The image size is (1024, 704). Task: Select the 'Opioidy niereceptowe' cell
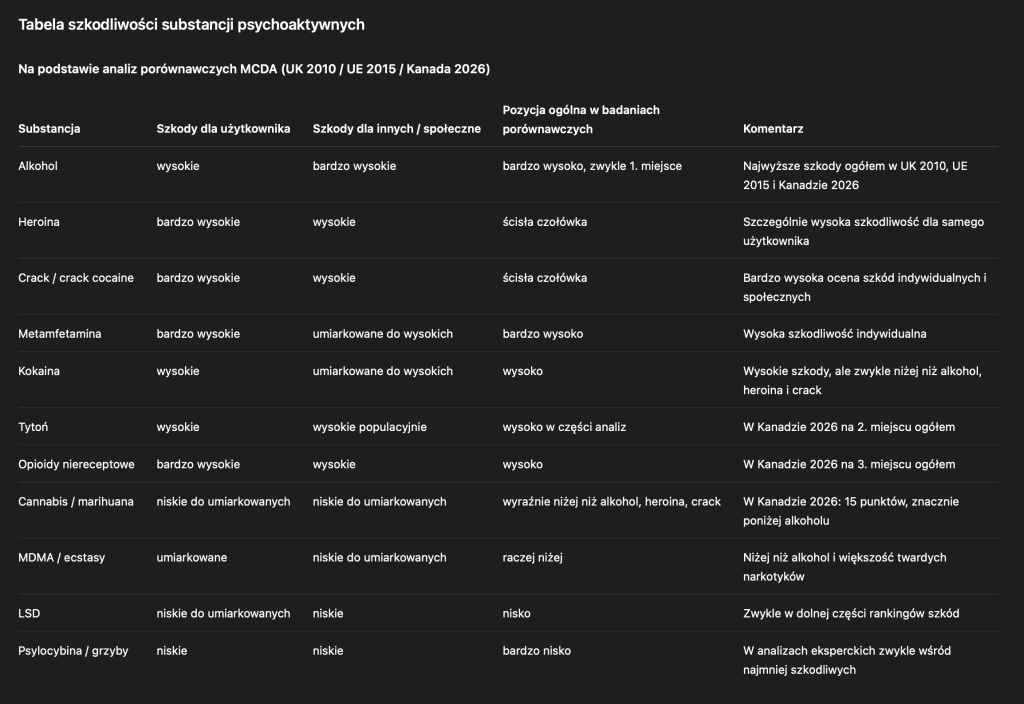tap(76, 464)
